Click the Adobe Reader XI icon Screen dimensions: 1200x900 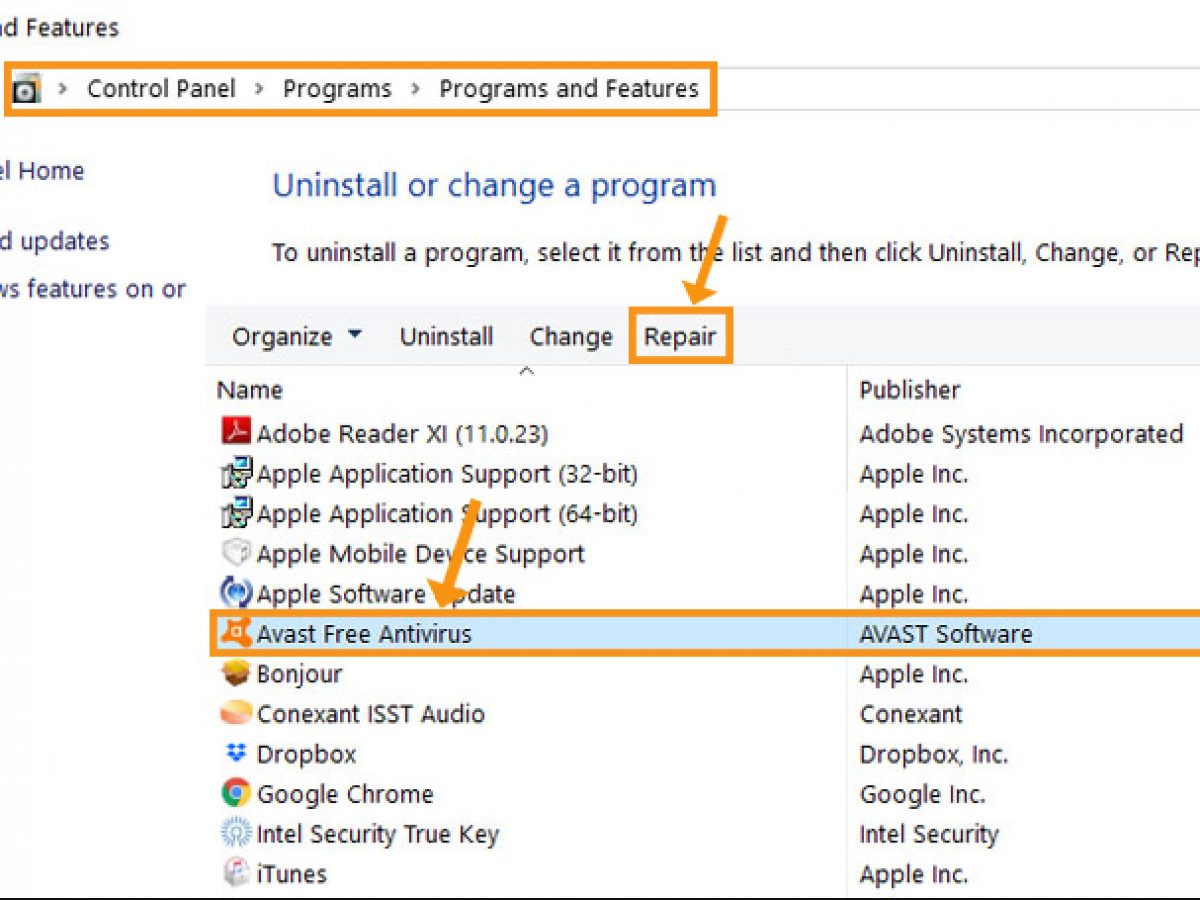click(x=235, y=433)
